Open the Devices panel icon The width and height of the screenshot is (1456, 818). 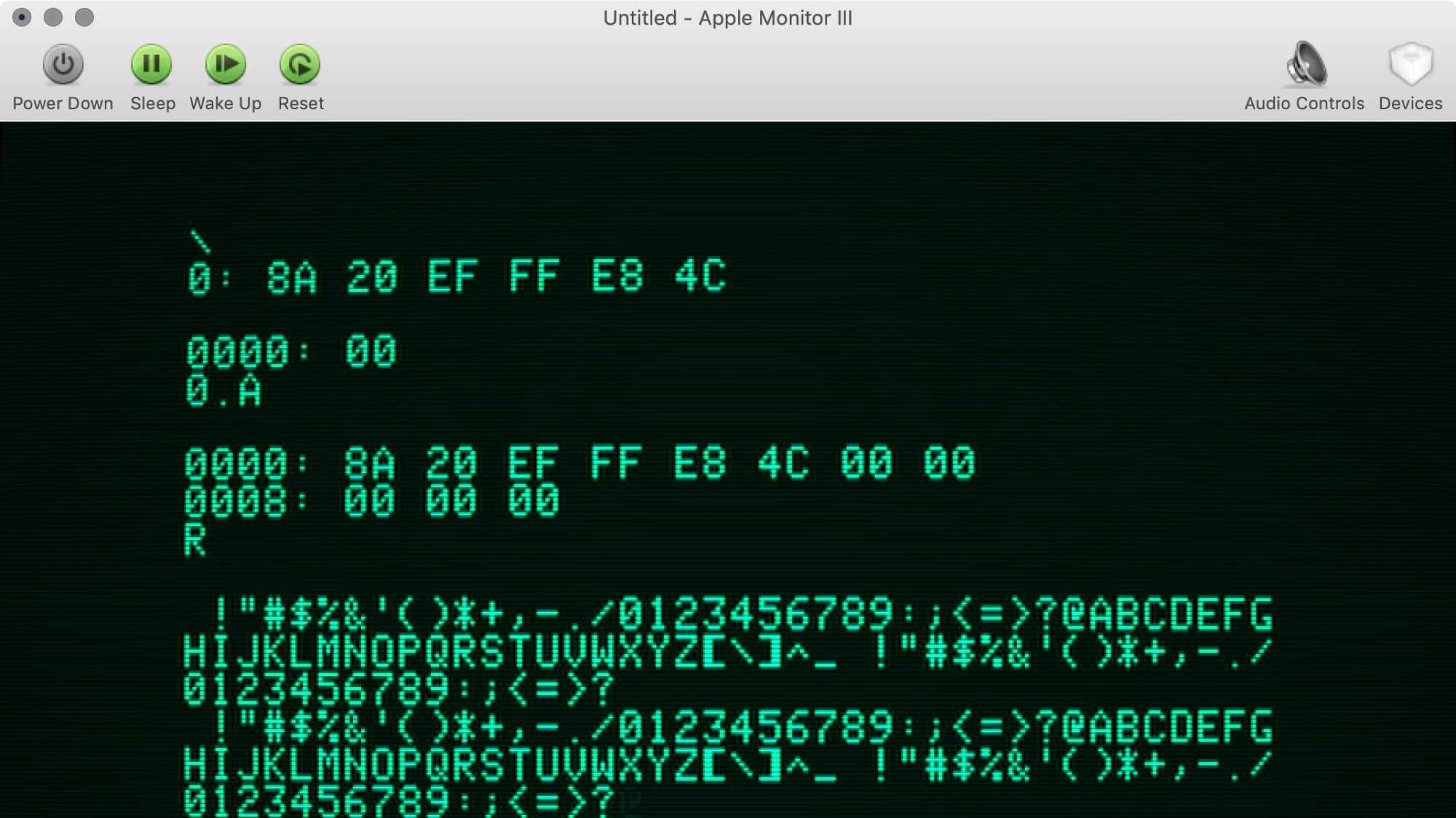[x=1411, y=64]
